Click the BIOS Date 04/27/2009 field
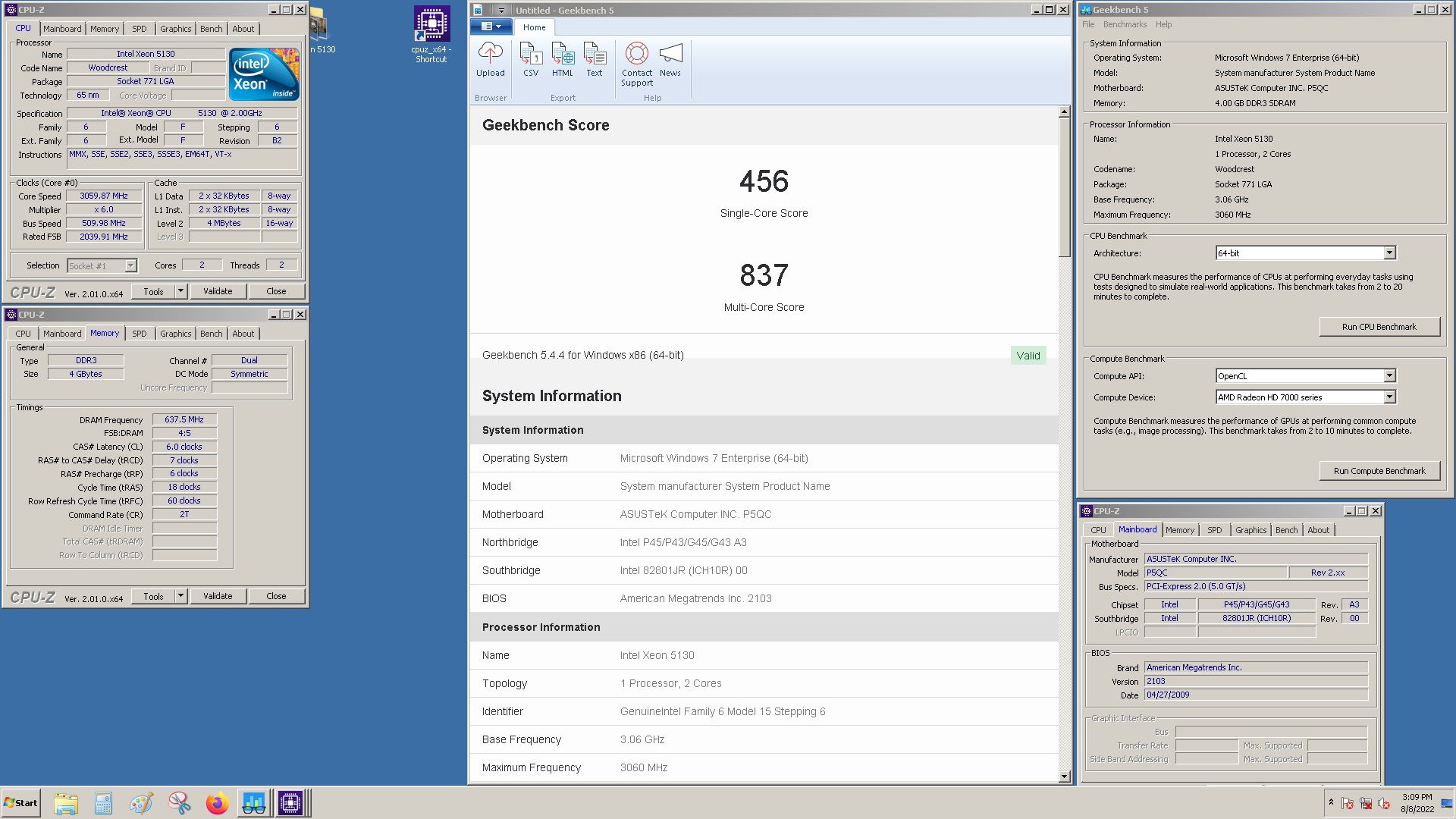This screenshot has height=819, width=1456. pyautogui.click(x=1256, y=695)
